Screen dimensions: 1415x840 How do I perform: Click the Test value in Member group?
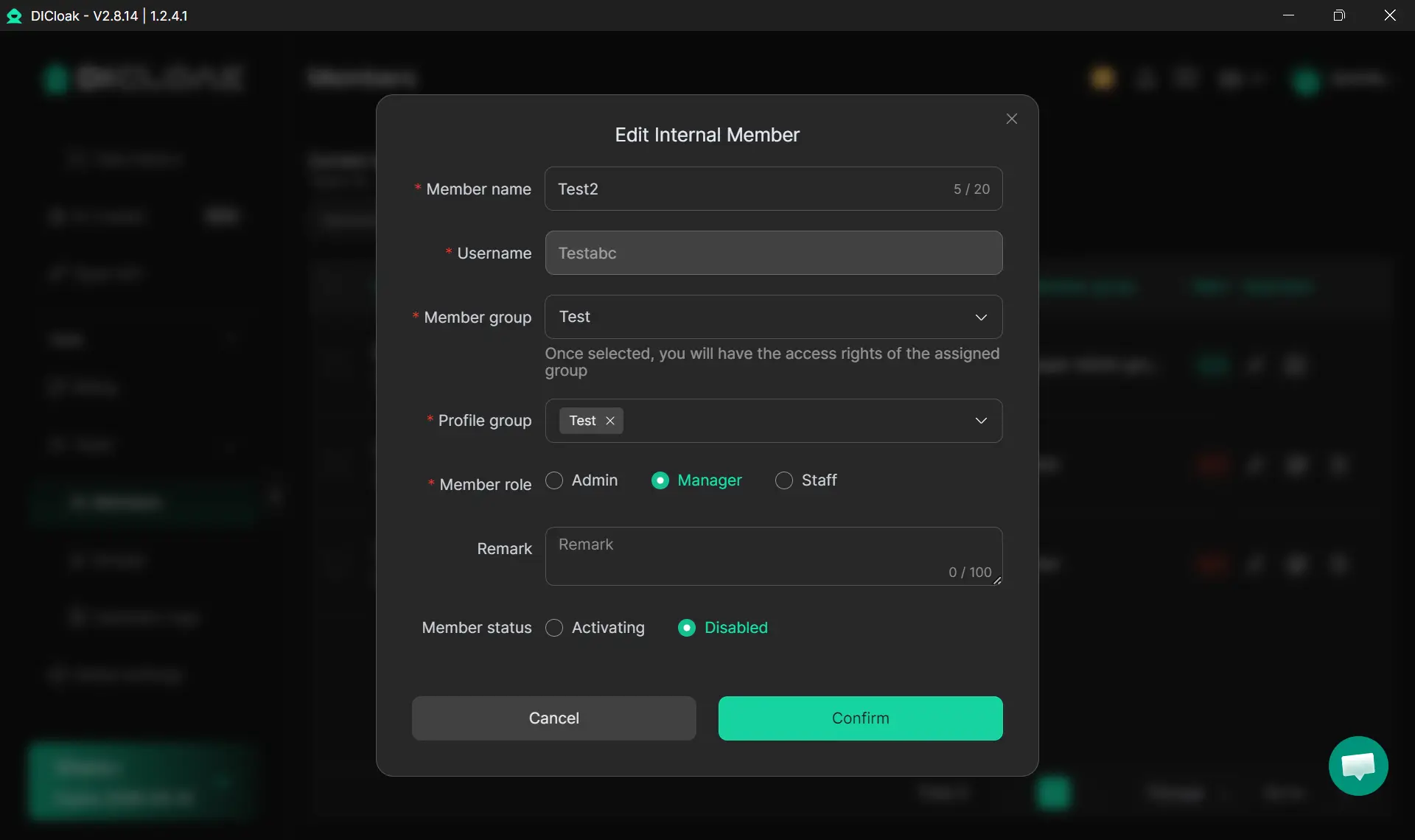point(575,317)
